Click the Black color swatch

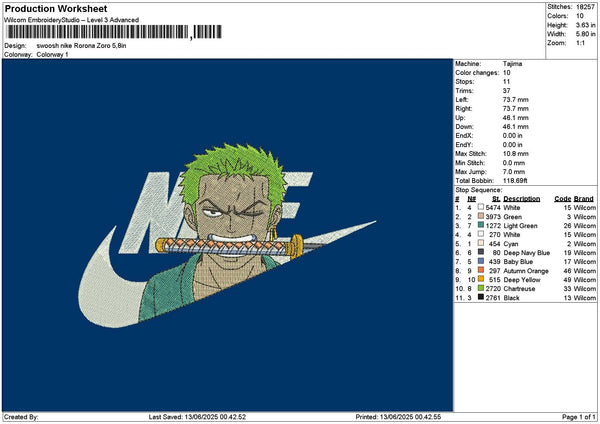coord(481,297)
